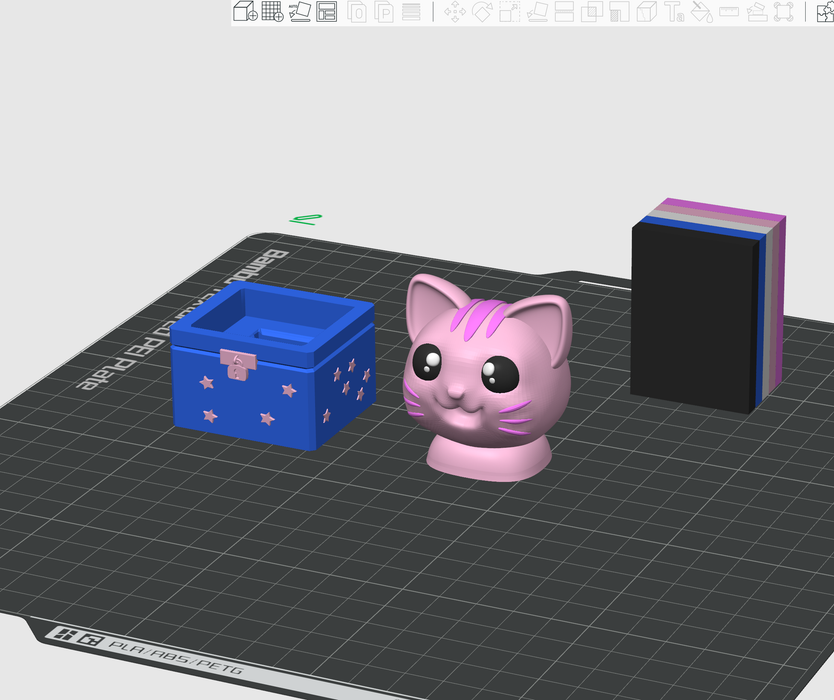The width and height of the screenshot is (834, 700).
Task: Click the Split to objects icon
Action: 358,12
